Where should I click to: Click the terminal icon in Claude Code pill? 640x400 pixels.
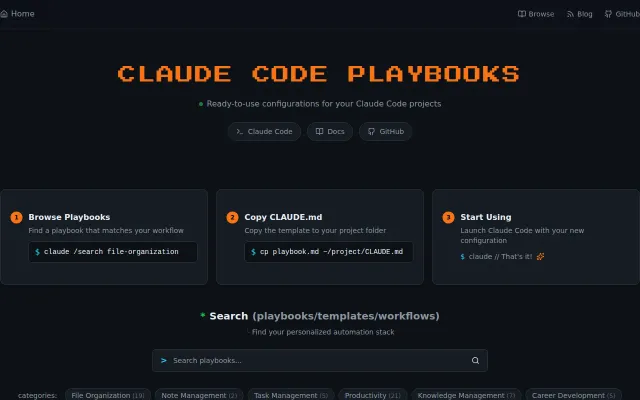(x=240, y=131)
